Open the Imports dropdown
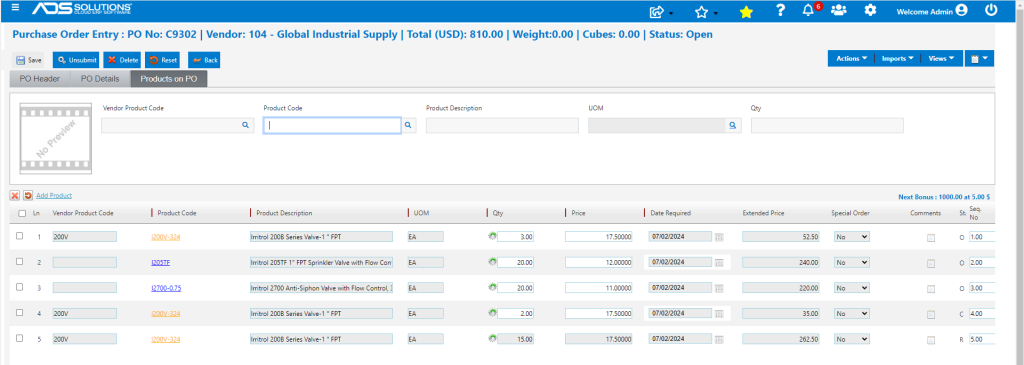 pos(897,58)
